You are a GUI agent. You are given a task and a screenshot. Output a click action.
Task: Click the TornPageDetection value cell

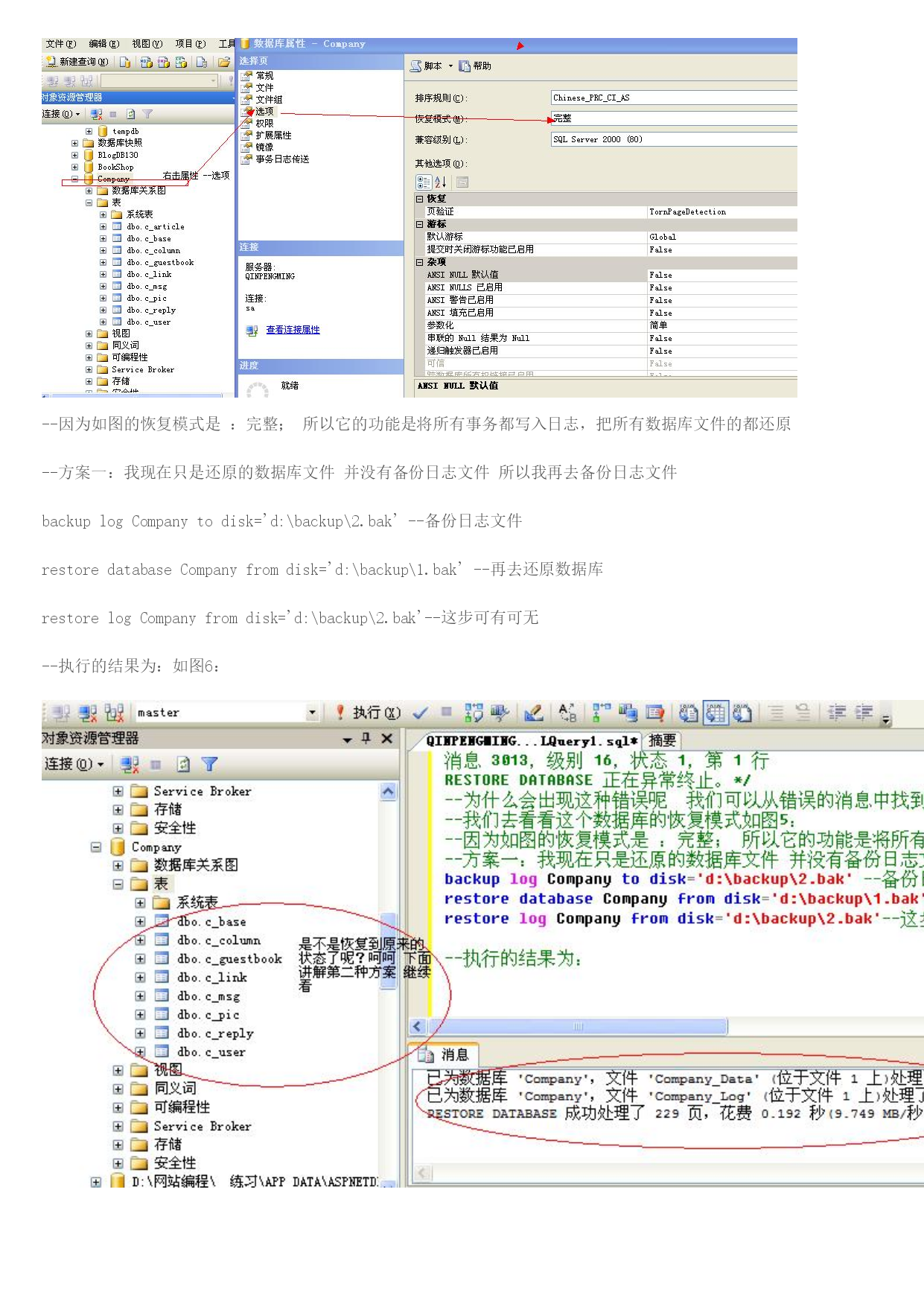click(x=722, y=212)
